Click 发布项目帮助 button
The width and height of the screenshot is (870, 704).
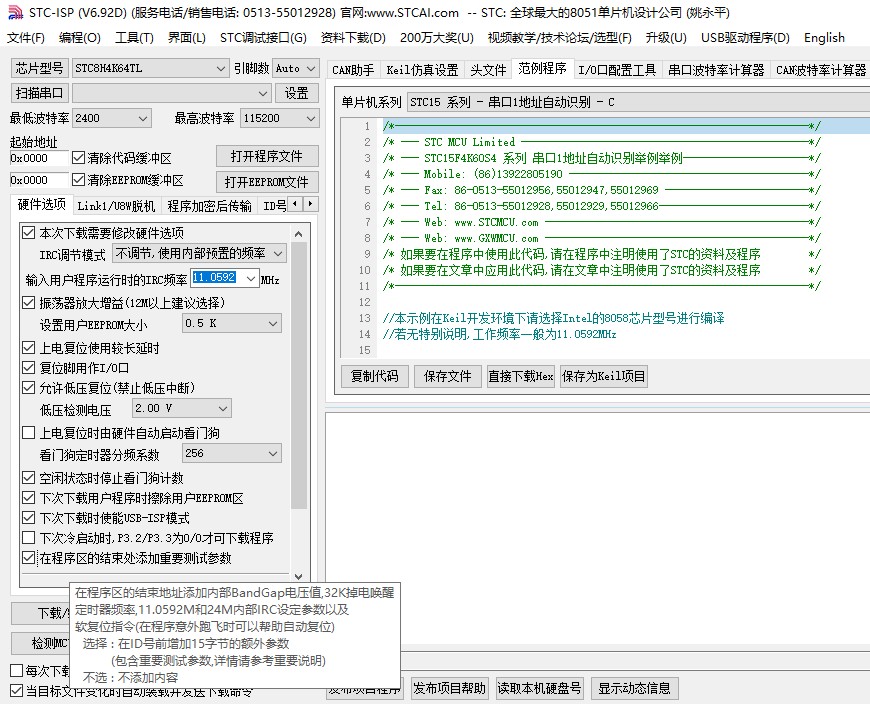tap(449, 688)
